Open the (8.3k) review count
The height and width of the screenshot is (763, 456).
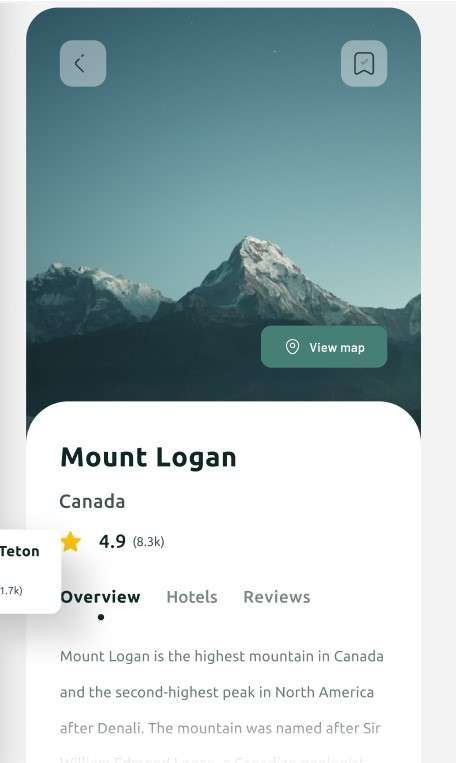148,542
